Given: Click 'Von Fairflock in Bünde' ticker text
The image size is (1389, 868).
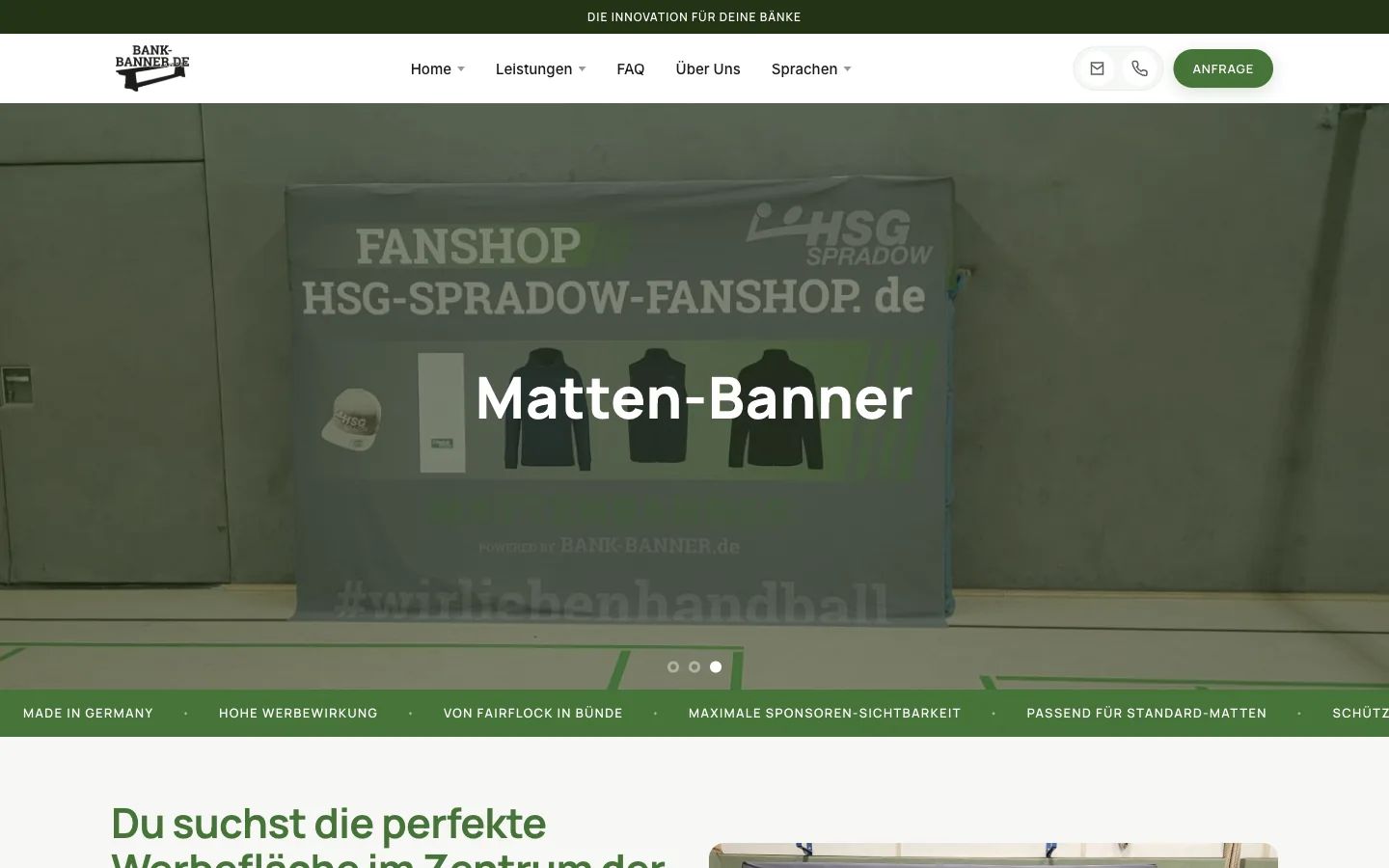Looking at the screenshot, I should pos(533,713).
